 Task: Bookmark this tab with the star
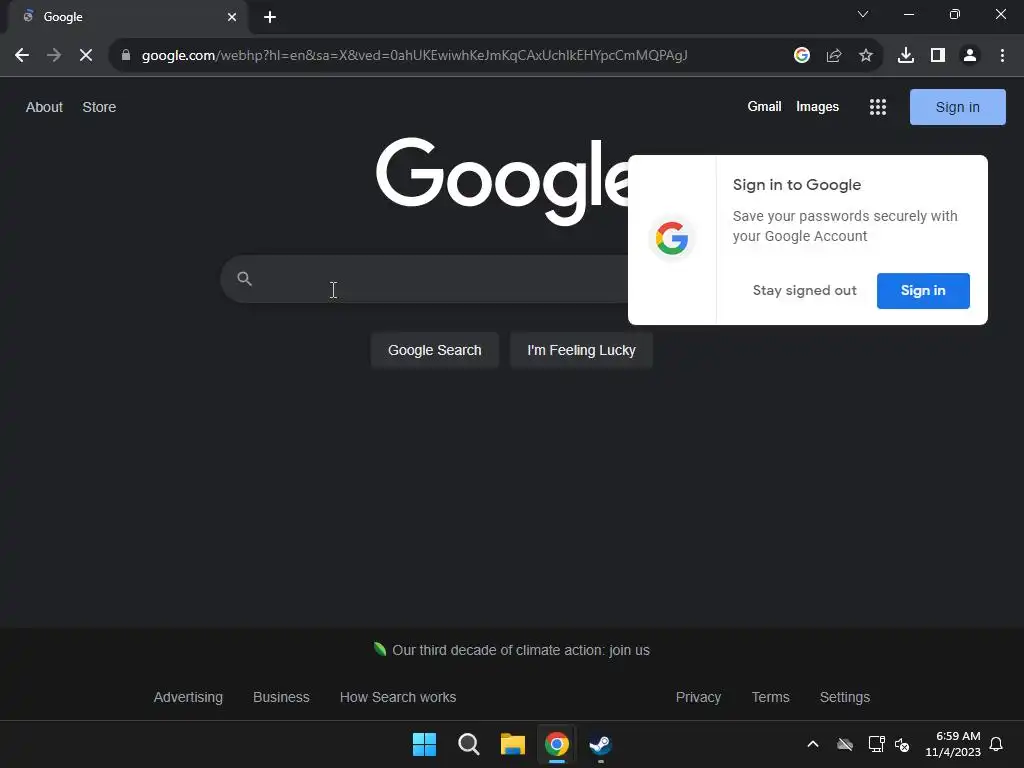point(866,56)
